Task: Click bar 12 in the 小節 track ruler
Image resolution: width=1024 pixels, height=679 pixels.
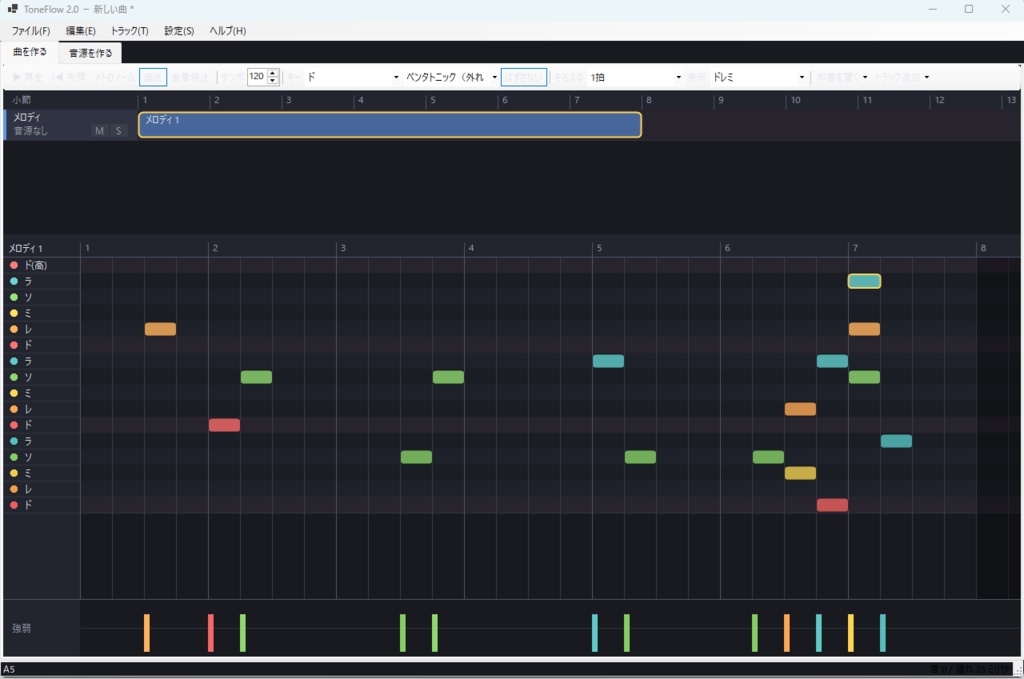Action: point(939,100)
